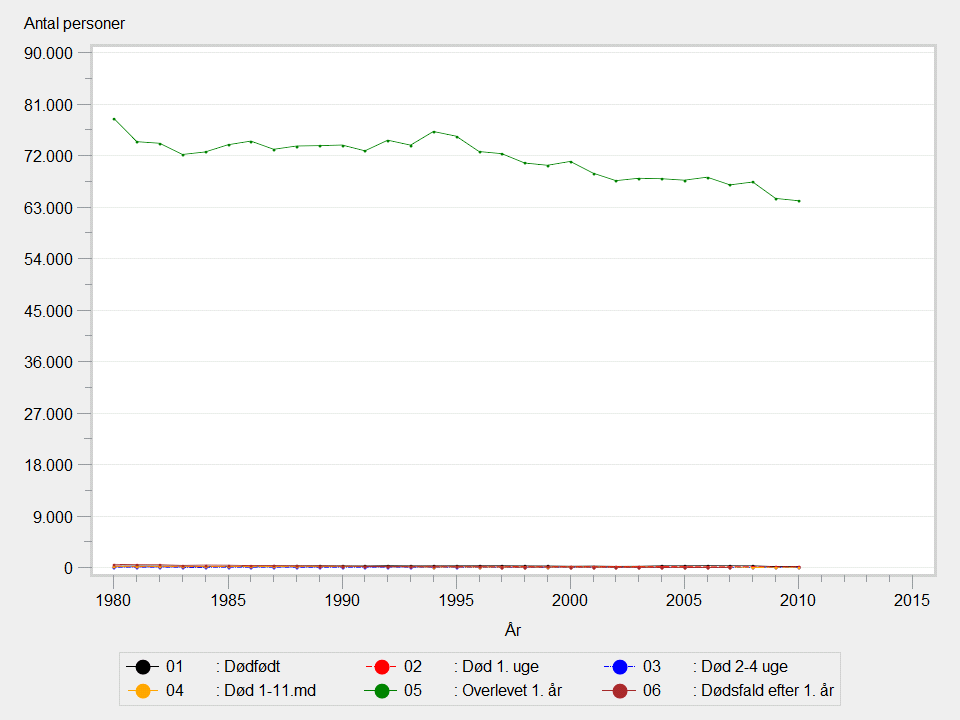Image resolution: width=960 pixels, height=720 pixels.
Task: Select the 'Overlevet 1. år' legend text
Action: 506,691
